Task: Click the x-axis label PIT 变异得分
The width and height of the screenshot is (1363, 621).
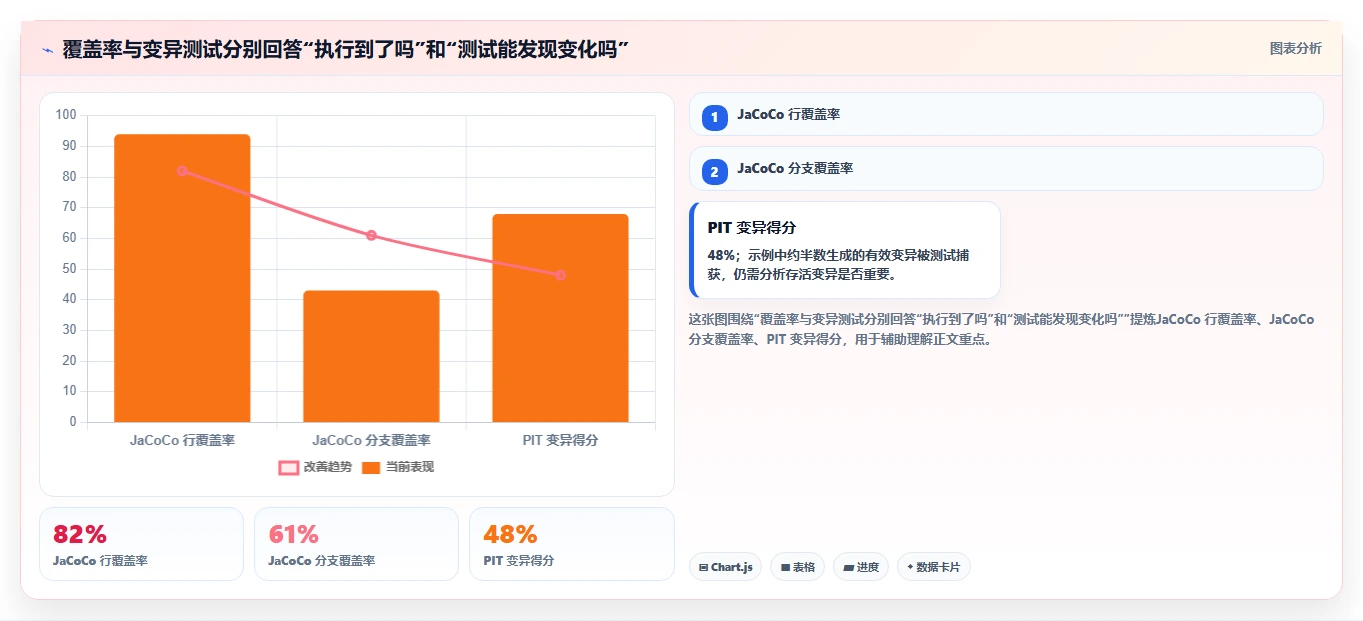Action: click(x=560, y=440)
